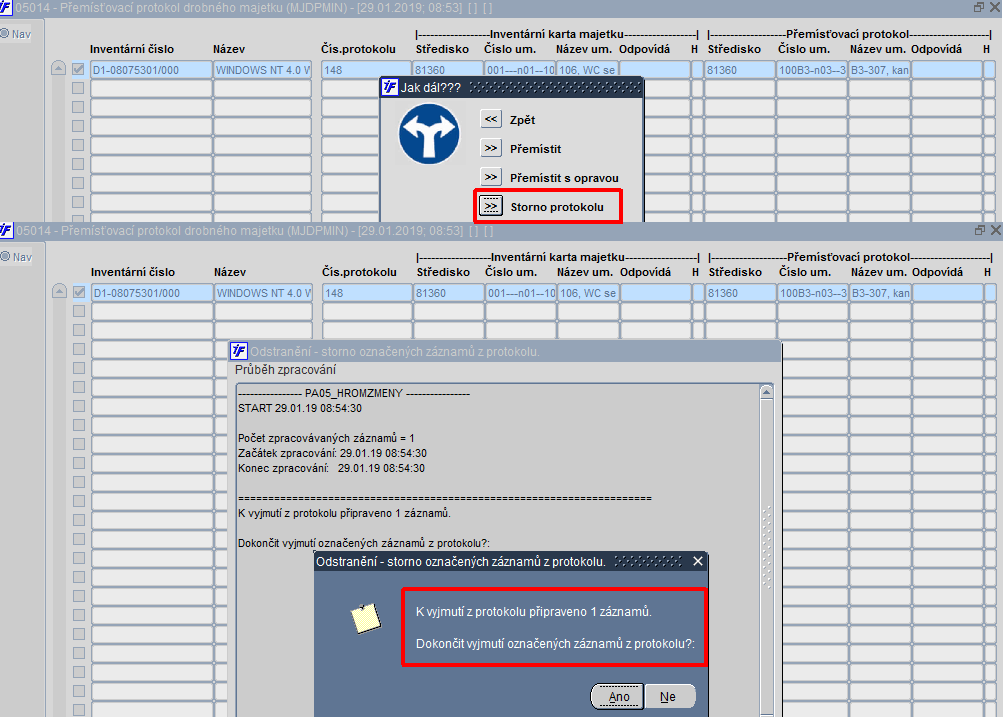
Task: Click the Zpět back arrow button
Action: pos(491,119)
